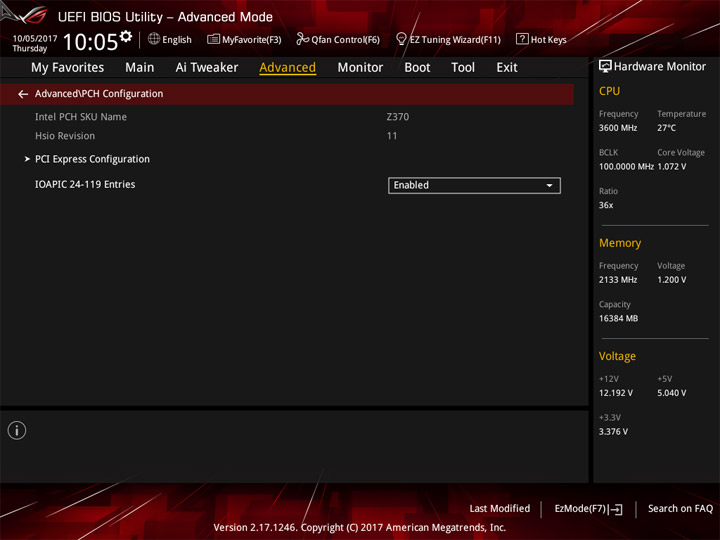This screenshot has height=540, width=720.
Task: Open the Ai Tweaker tab
Action: (x=207, y=68)
